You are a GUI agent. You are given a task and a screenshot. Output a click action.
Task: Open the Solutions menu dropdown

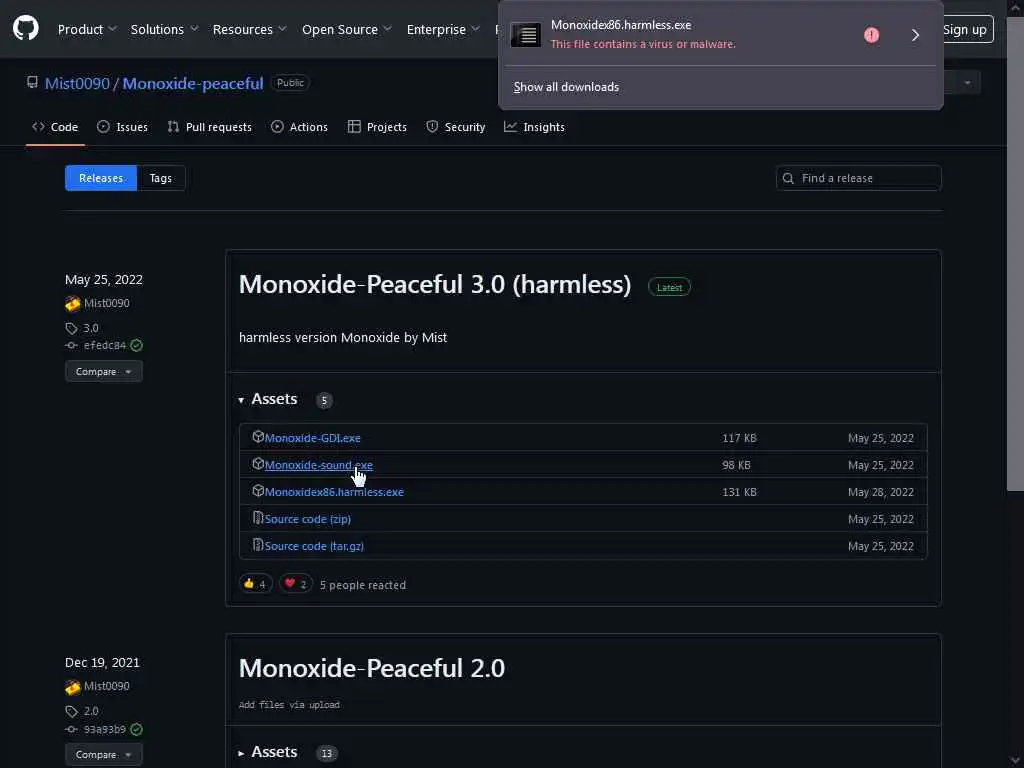(x=164, y=29)
